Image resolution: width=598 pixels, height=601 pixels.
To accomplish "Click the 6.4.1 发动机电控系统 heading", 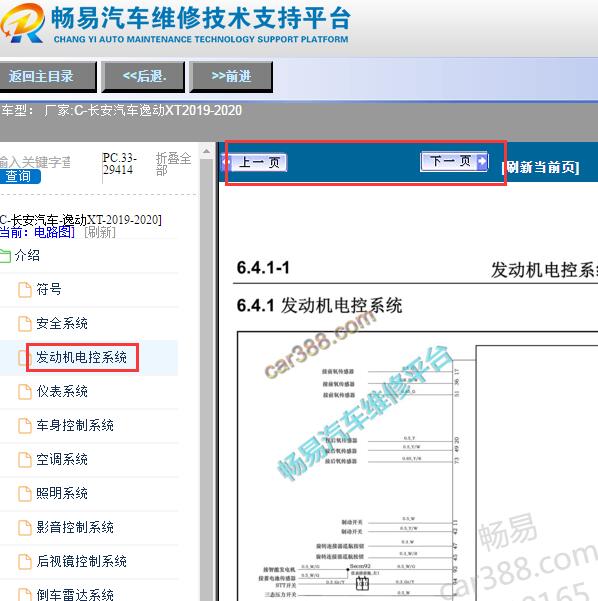I will (x=319, y=306).
